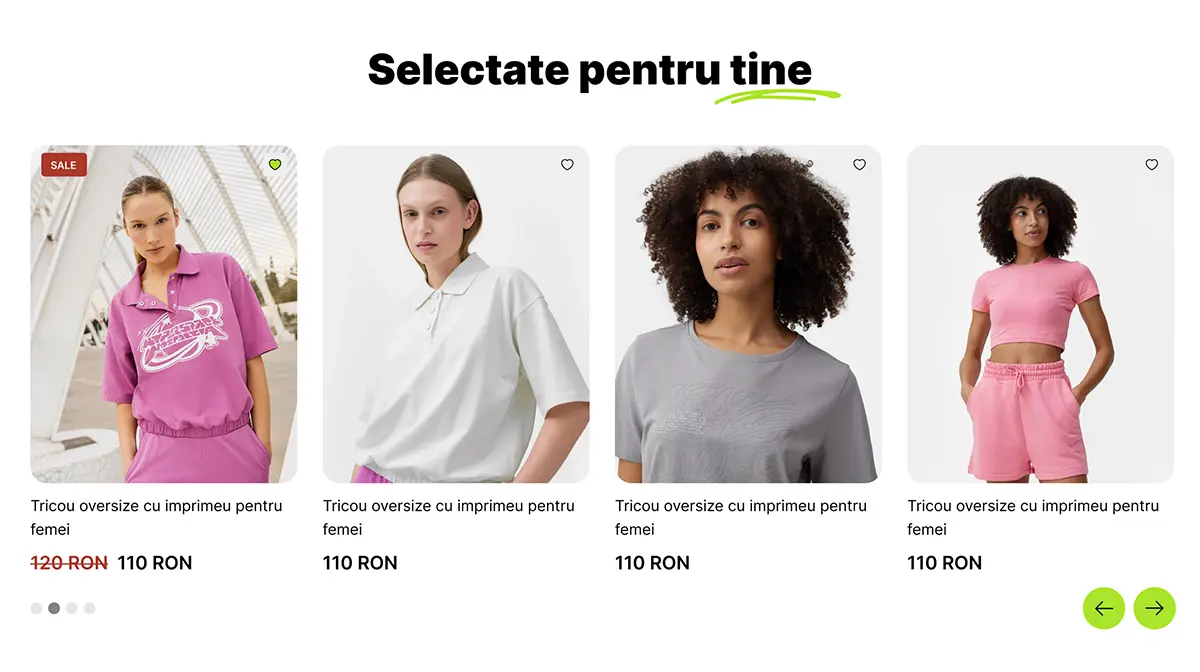Open product title under gray t-shirt

[741, 518]
